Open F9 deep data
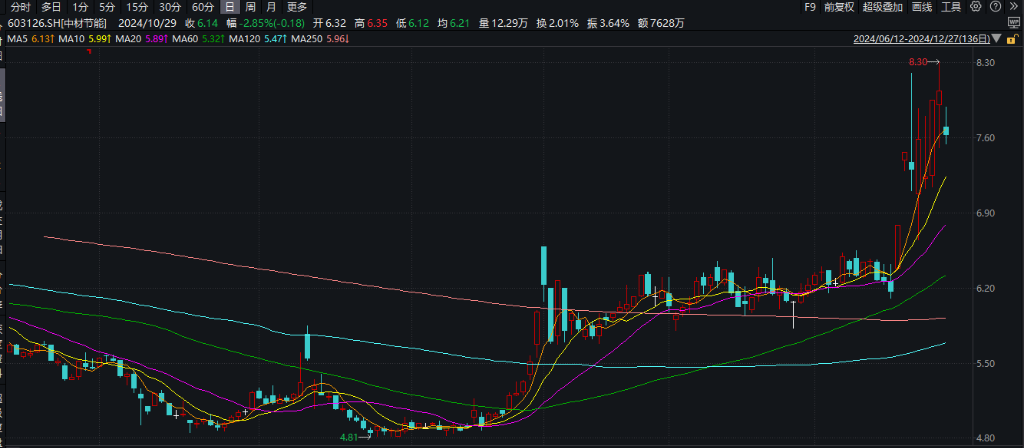1024x448 pixels. pyautogui.click(x=810, y=7)
